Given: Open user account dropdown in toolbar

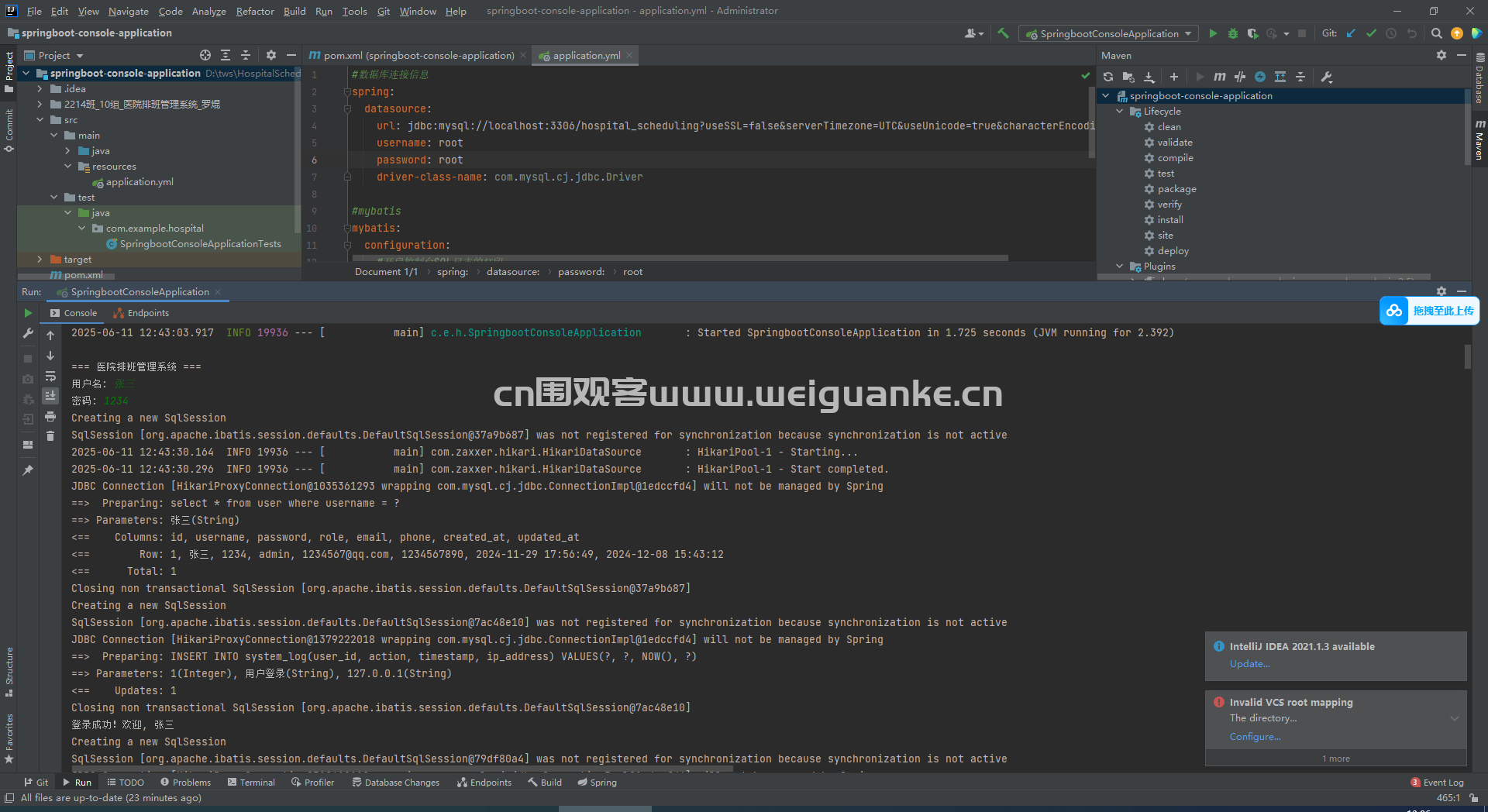Looking at the screenshot, I should (x=974, y=33).
